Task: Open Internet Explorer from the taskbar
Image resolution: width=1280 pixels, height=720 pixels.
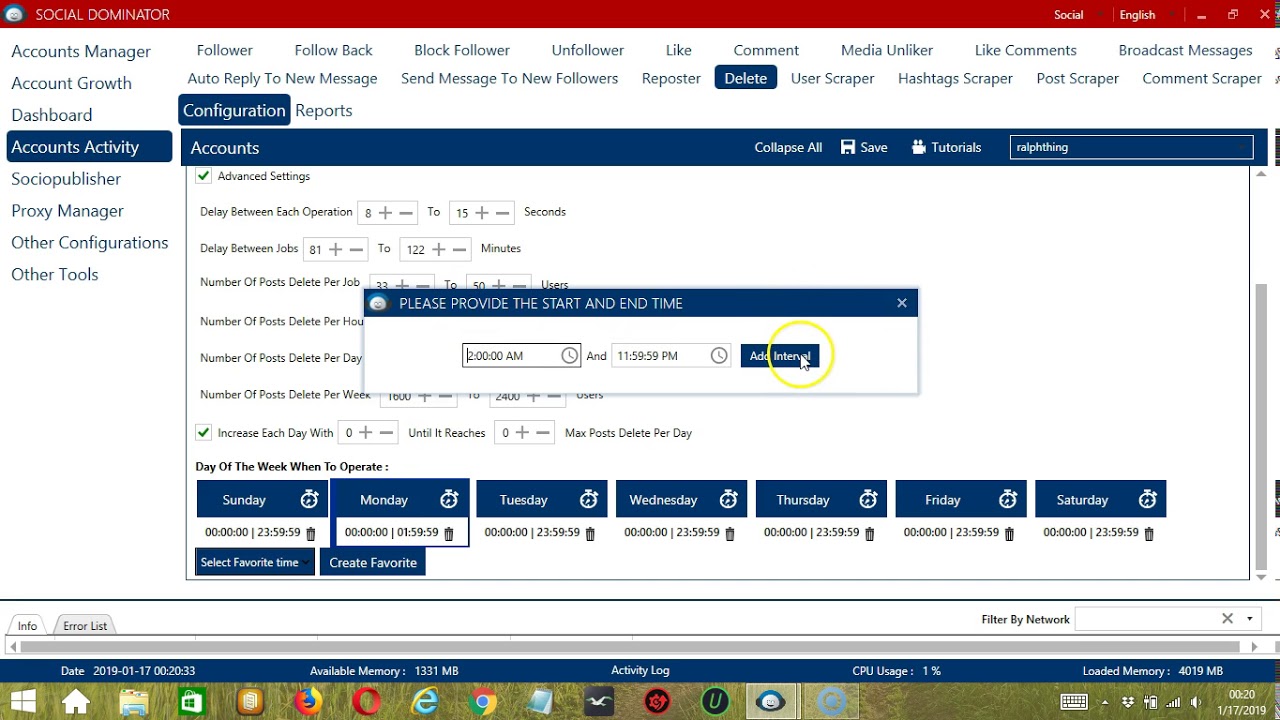Action: (x=425, y=702)
